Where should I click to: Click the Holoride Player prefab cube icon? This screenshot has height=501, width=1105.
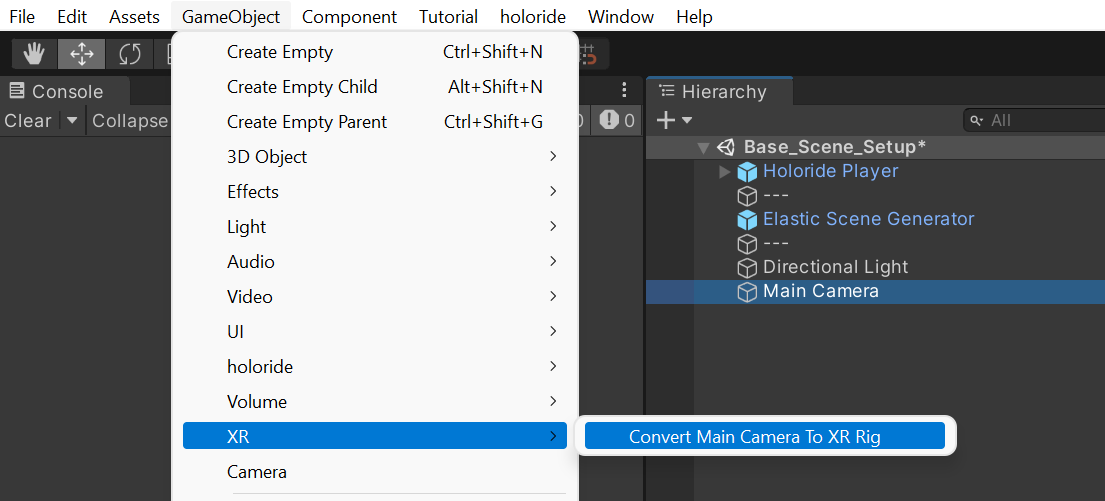click(747, 171)
